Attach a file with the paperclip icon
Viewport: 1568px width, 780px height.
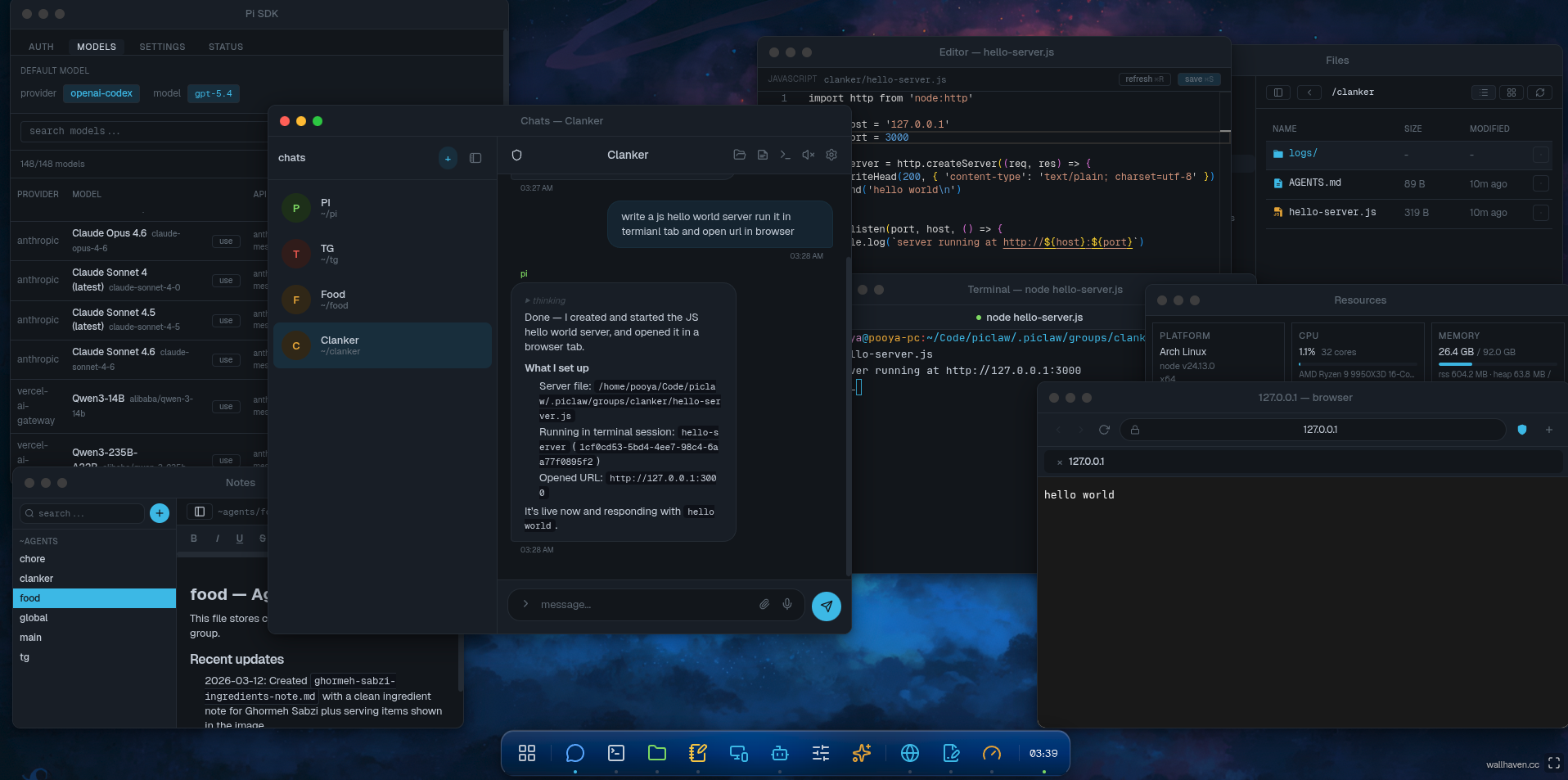764,604
